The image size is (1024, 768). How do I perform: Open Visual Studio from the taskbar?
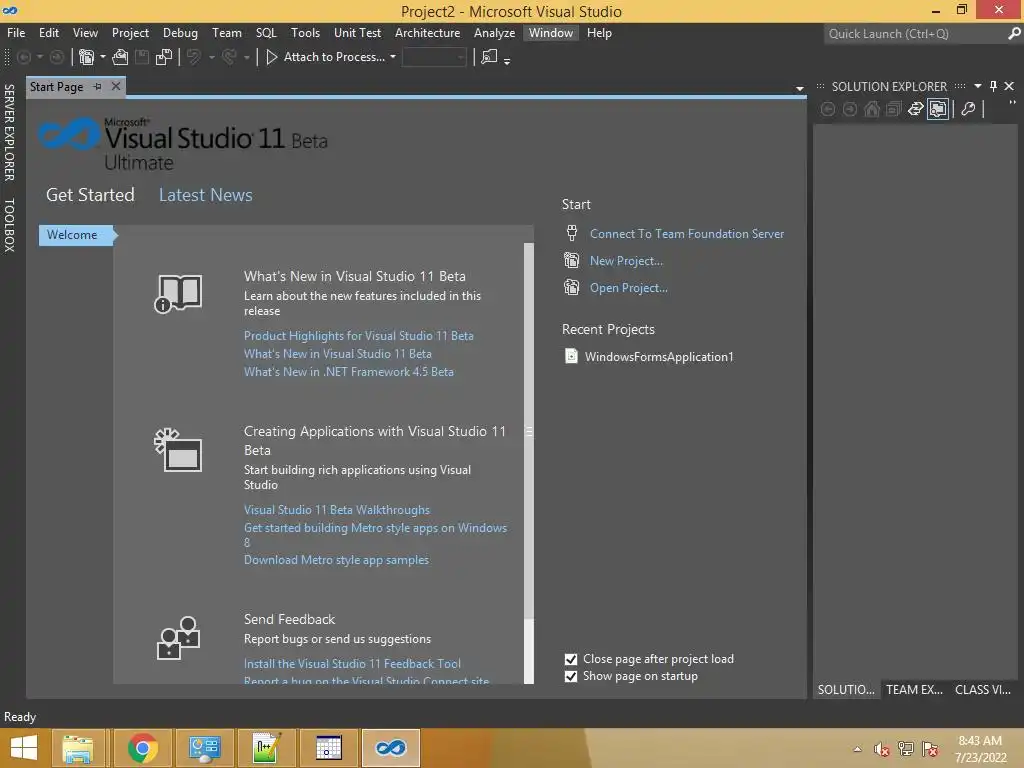391,748
